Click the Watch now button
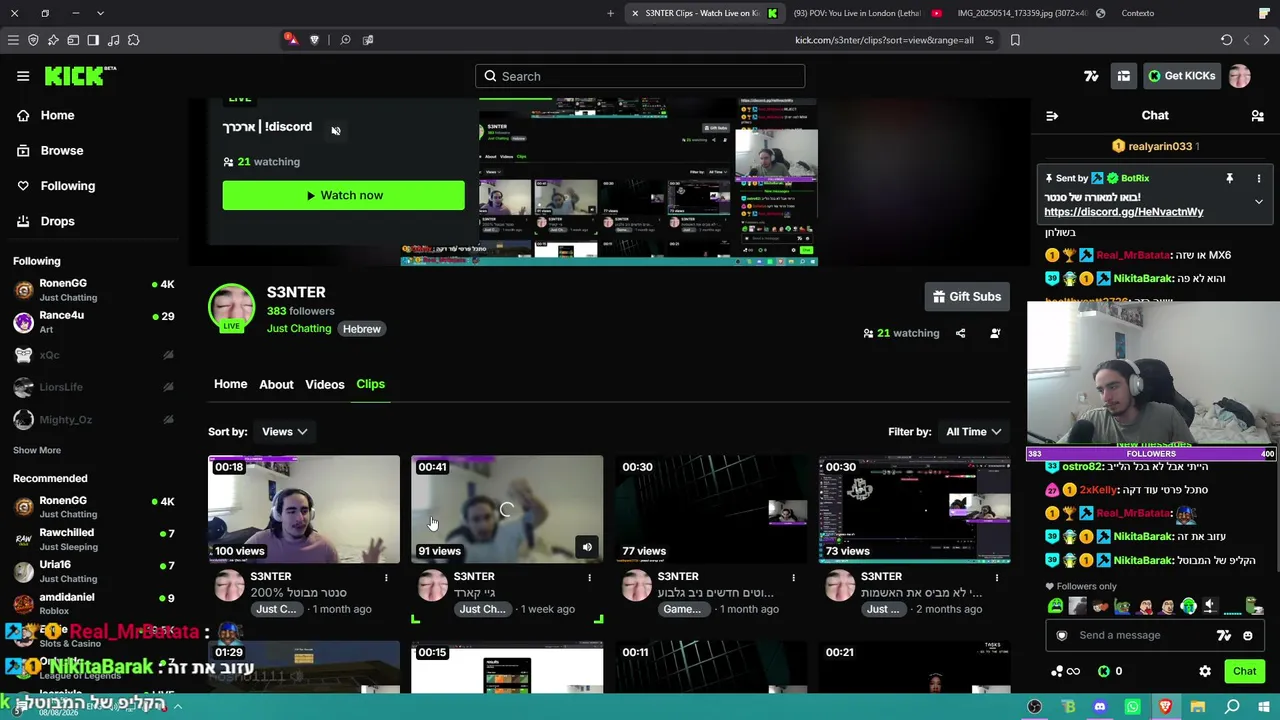Screen dimensions: 1280x720 [x=343, y=196]
